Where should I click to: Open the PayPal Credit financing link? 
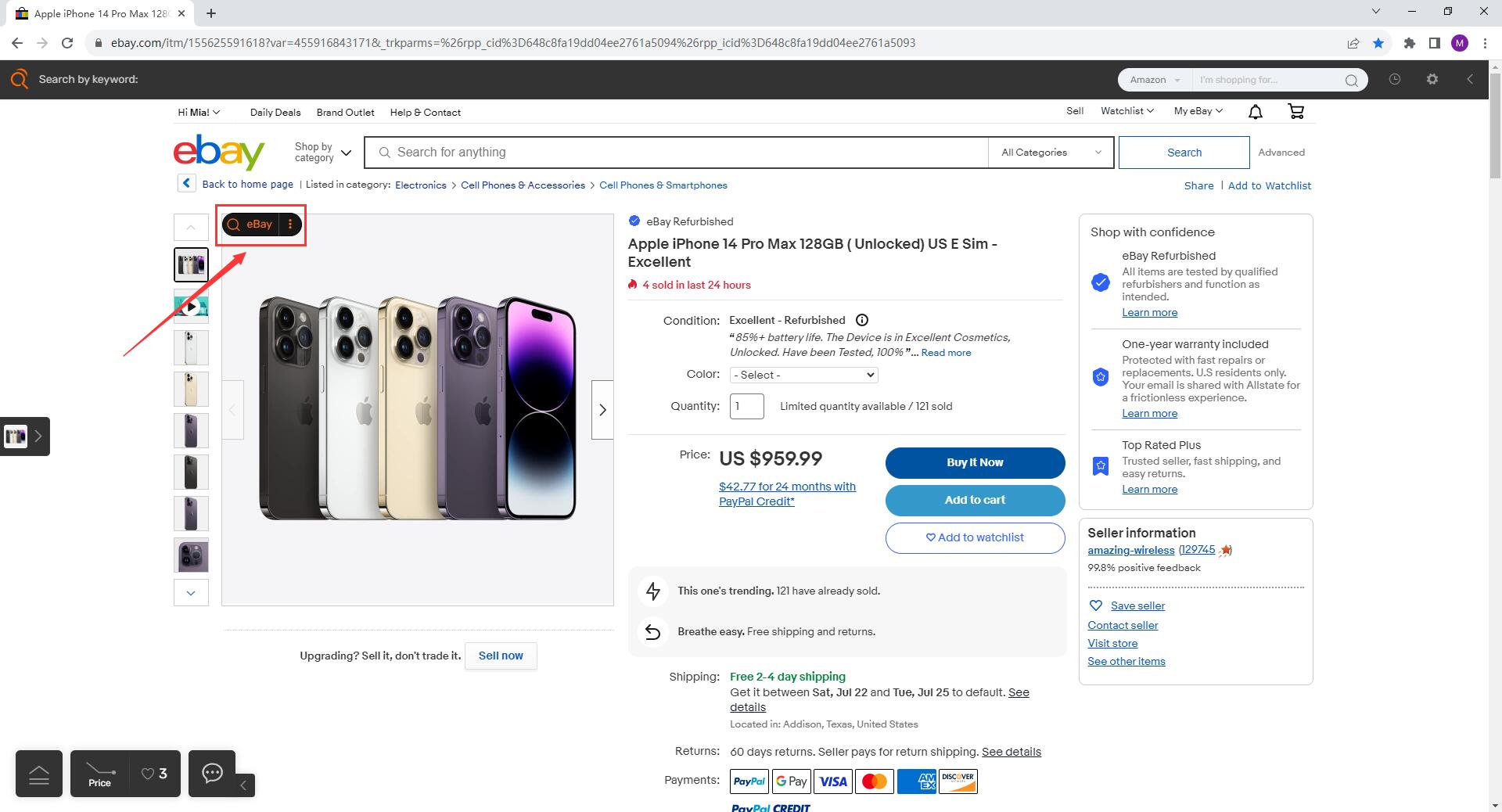tap(787, 494)
